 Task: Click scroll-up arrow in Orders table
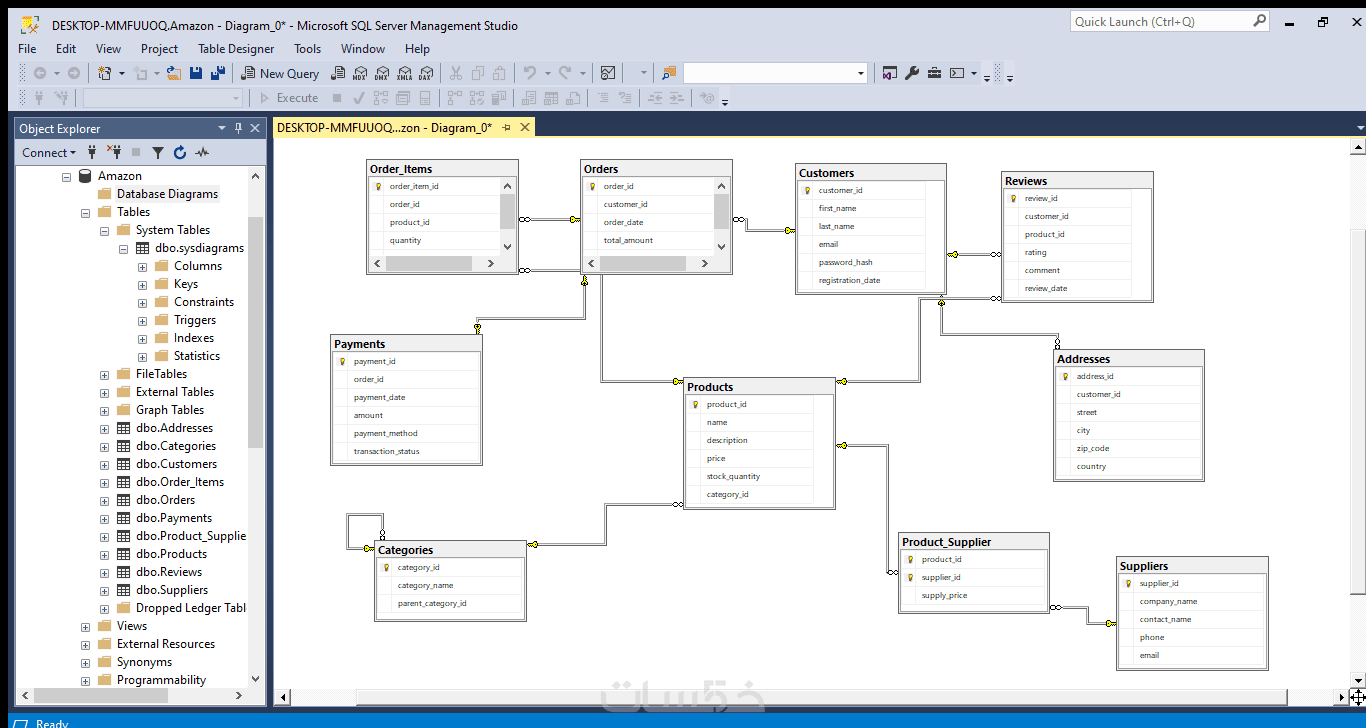pos(721,186)
